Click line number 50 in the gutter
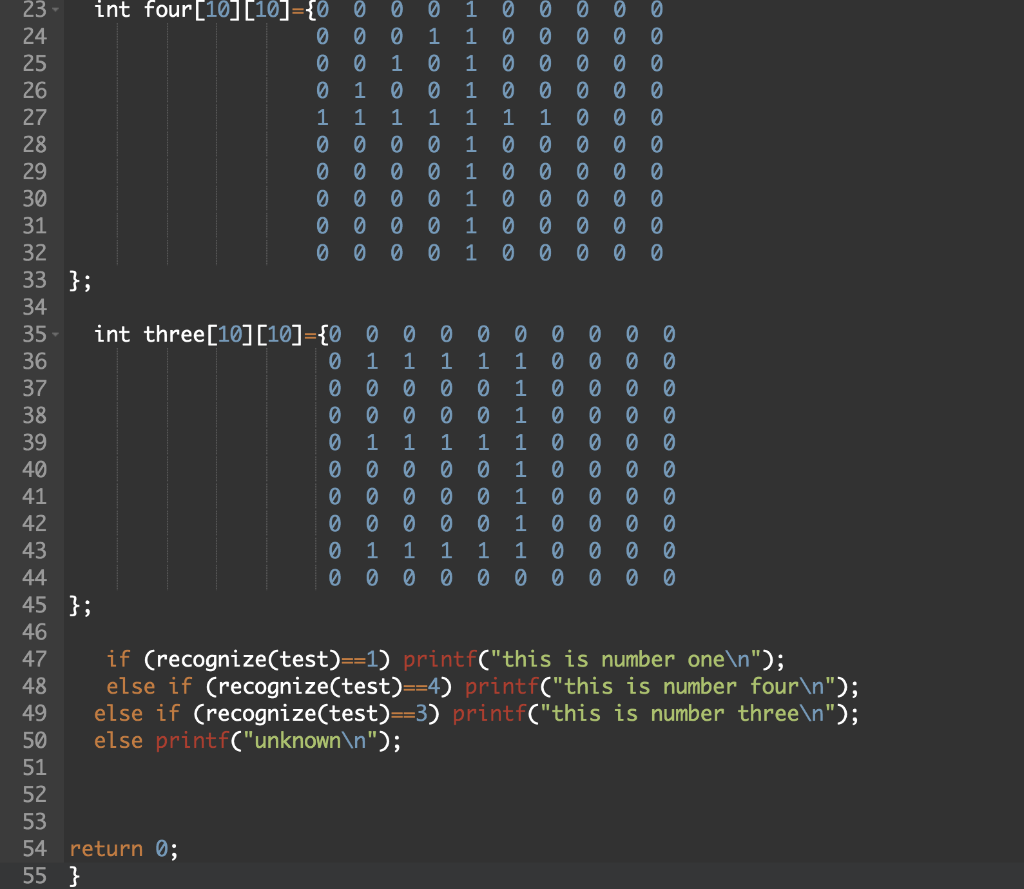 [35, 741]
